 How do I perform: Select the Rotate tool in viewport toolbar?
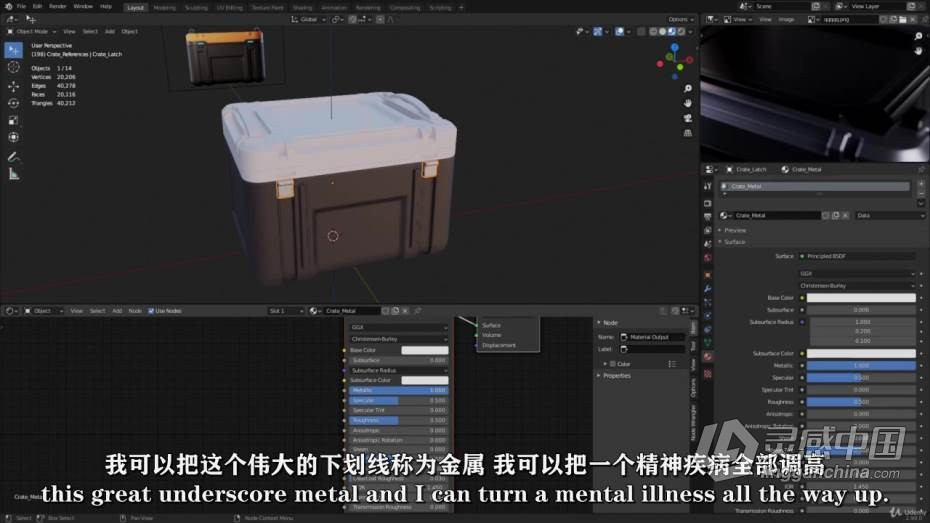point(14,103)
